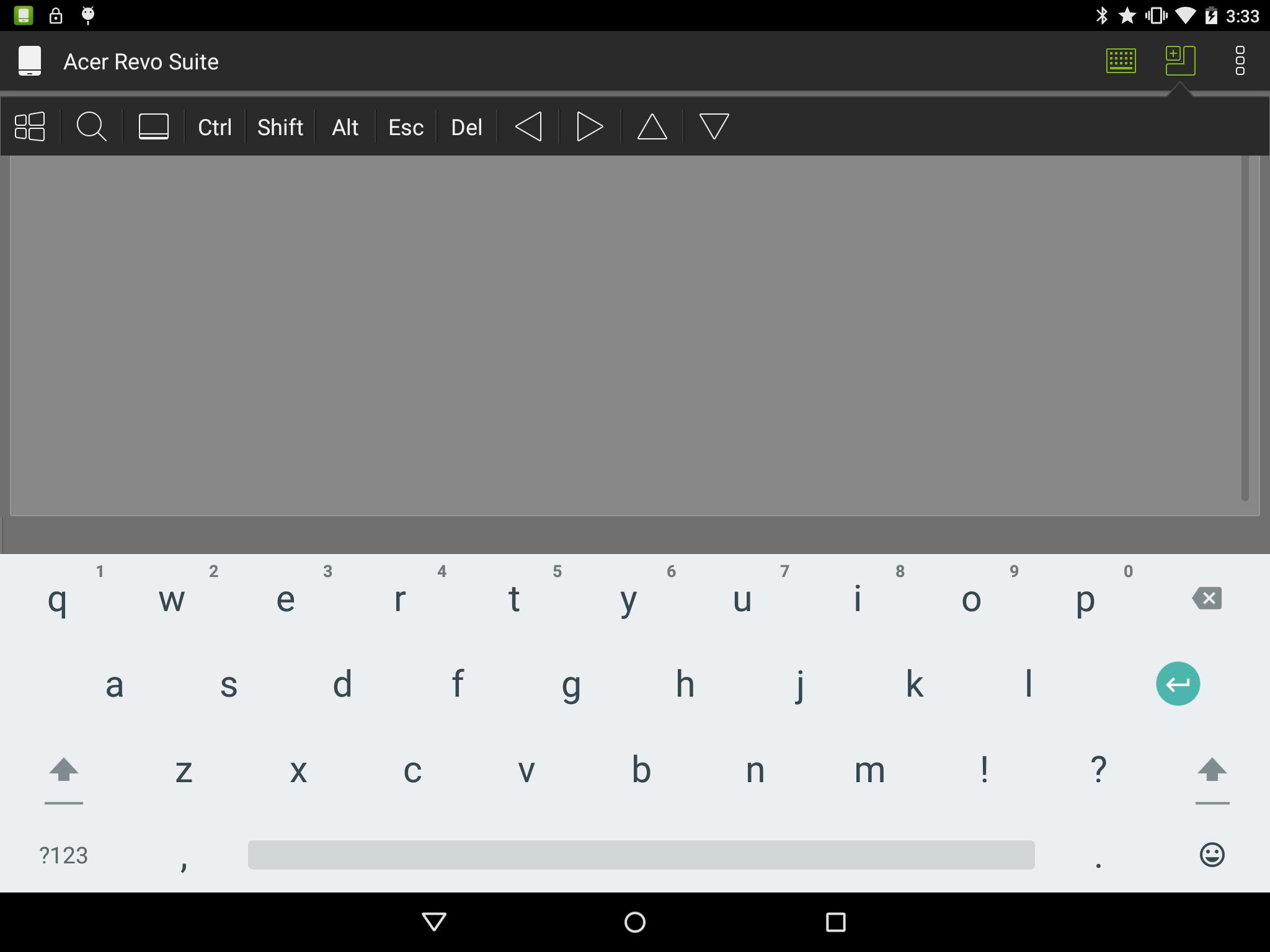
Task: Click the vertical scrollbar of touchpad area
Action: (x=1244, y=328)
